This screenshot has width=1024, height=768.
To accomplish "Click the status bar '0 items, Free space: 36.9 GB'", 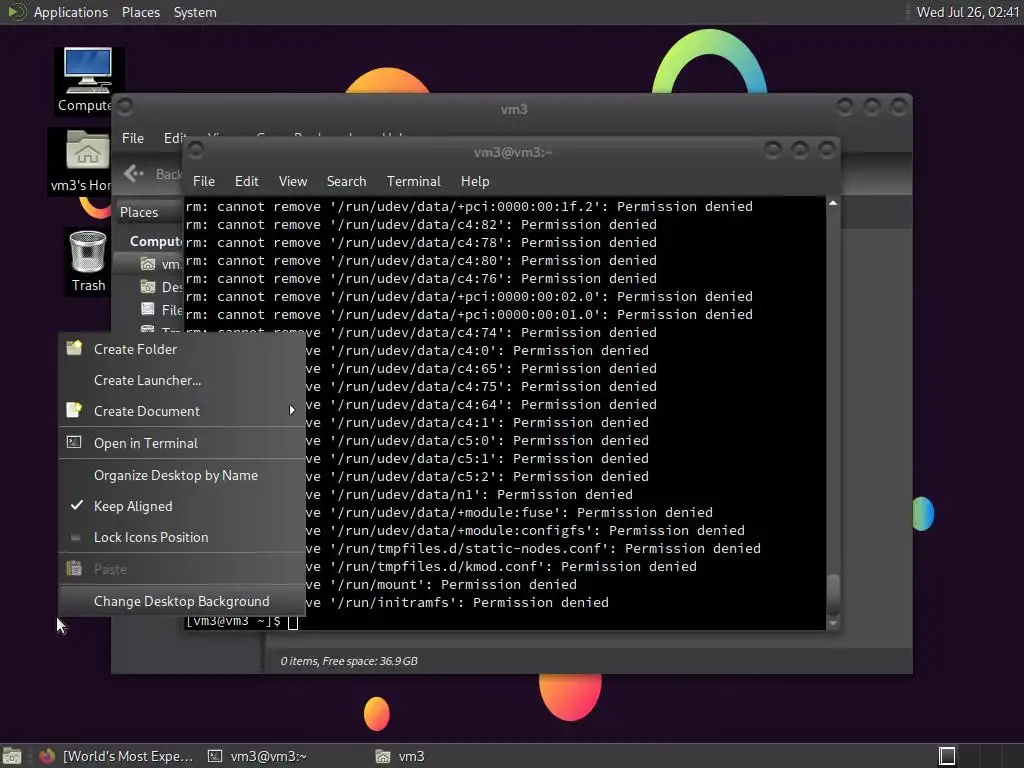I will click(349, 661).
